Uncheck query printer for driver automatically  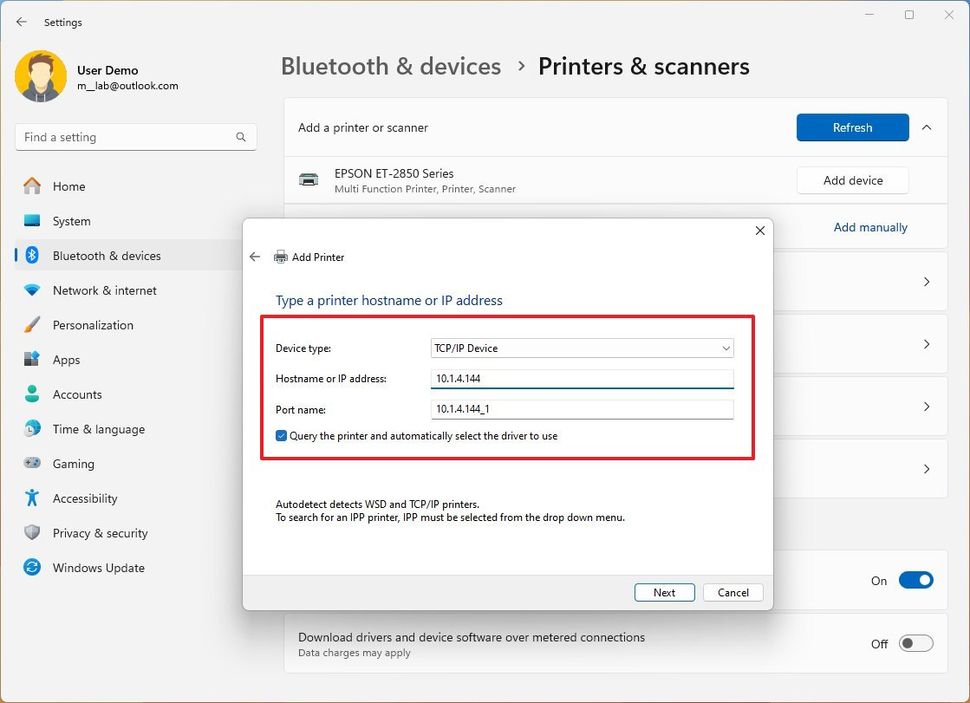tap(281, 436)
